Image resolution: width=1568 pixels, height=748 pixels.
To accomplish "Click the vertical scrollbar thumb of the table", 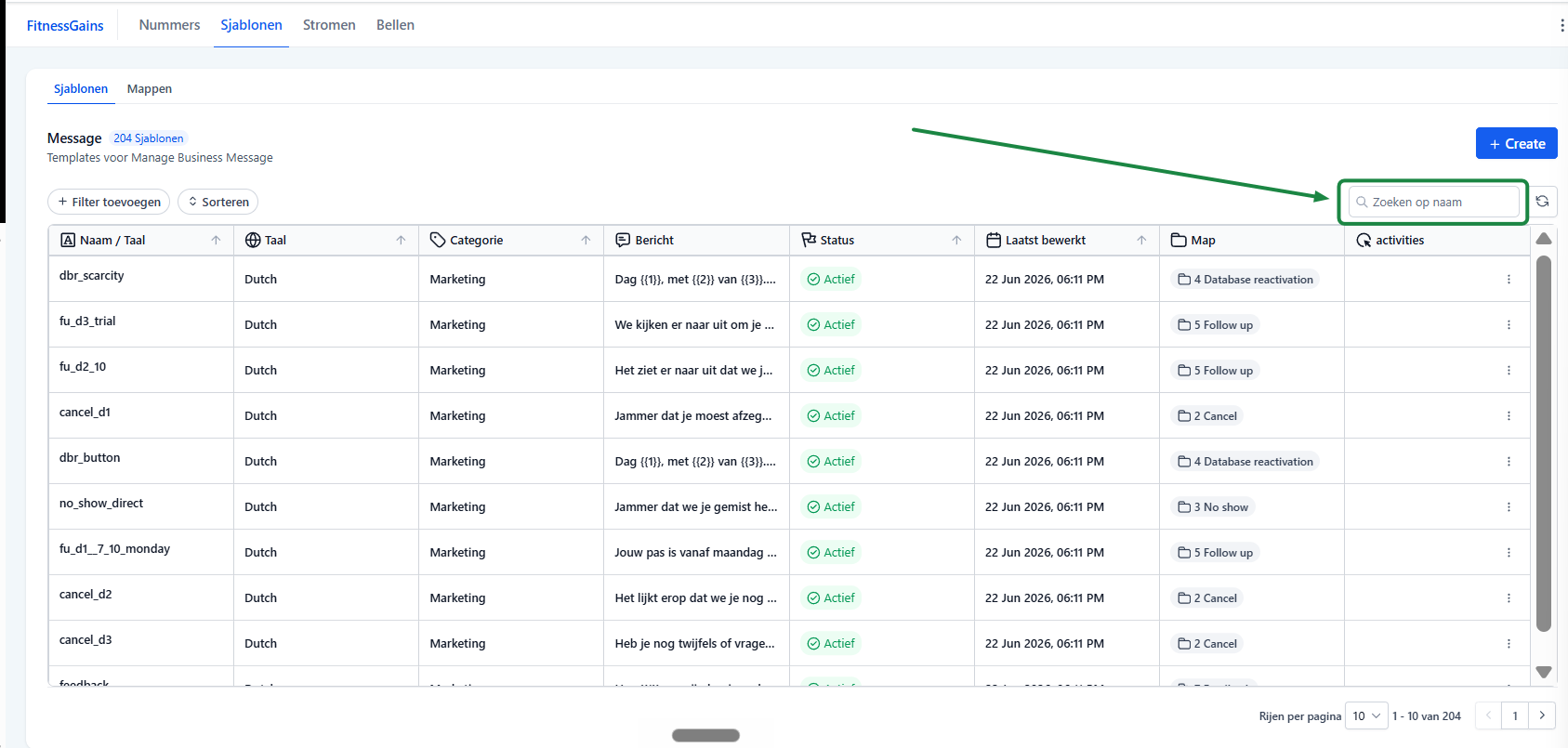I will pyautogui.click(x=1544, y=444).
